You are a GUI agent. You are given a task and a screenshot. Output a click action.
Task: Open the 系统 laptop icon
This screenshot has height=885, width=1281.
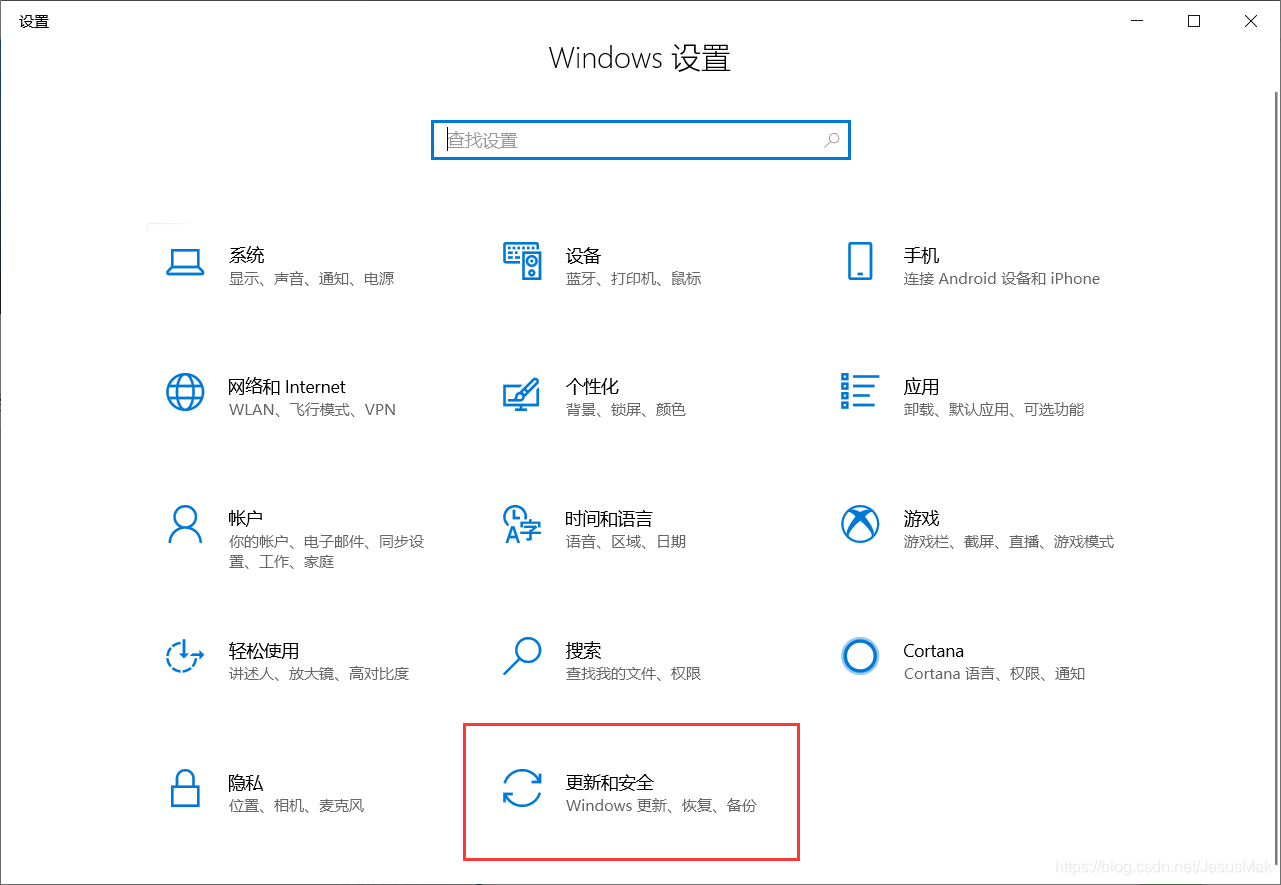click(185, 262)
